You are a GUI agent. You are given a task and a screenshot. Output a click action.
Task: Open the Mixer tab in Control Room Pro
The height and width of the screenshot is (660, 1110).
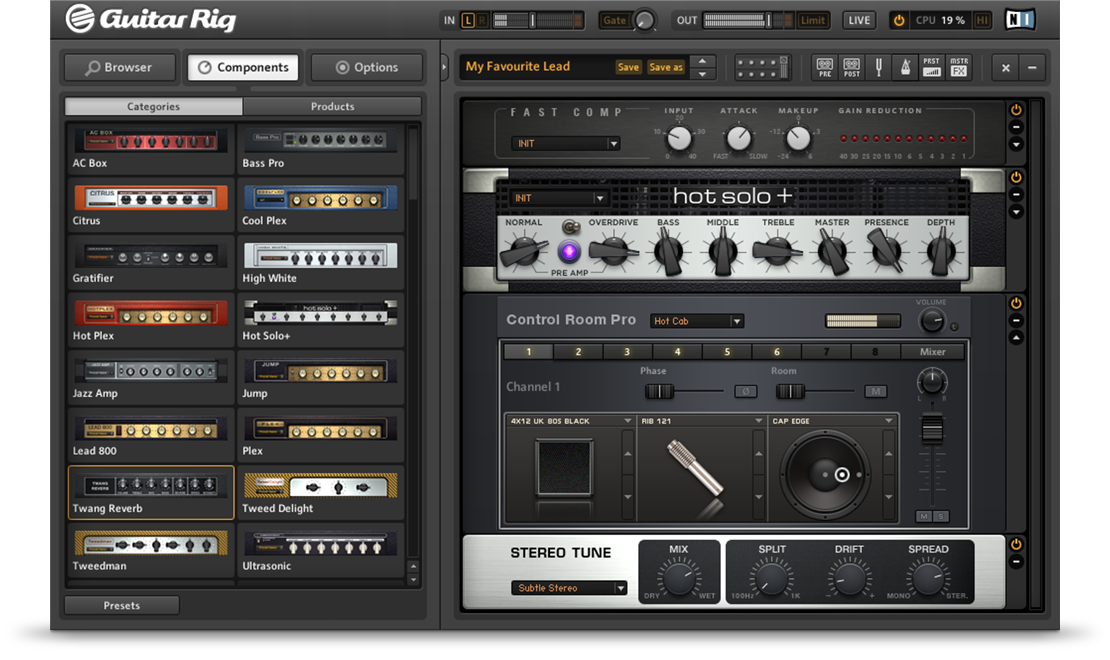coord(931,352)
